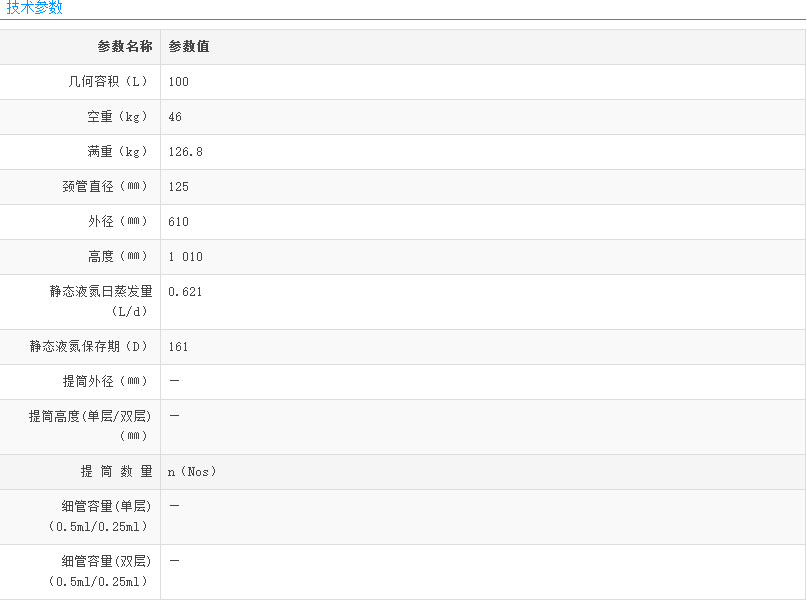Click the full weight value 126.8
The width and height of the screenshot is (807, 600).
(x=186, y=152)
